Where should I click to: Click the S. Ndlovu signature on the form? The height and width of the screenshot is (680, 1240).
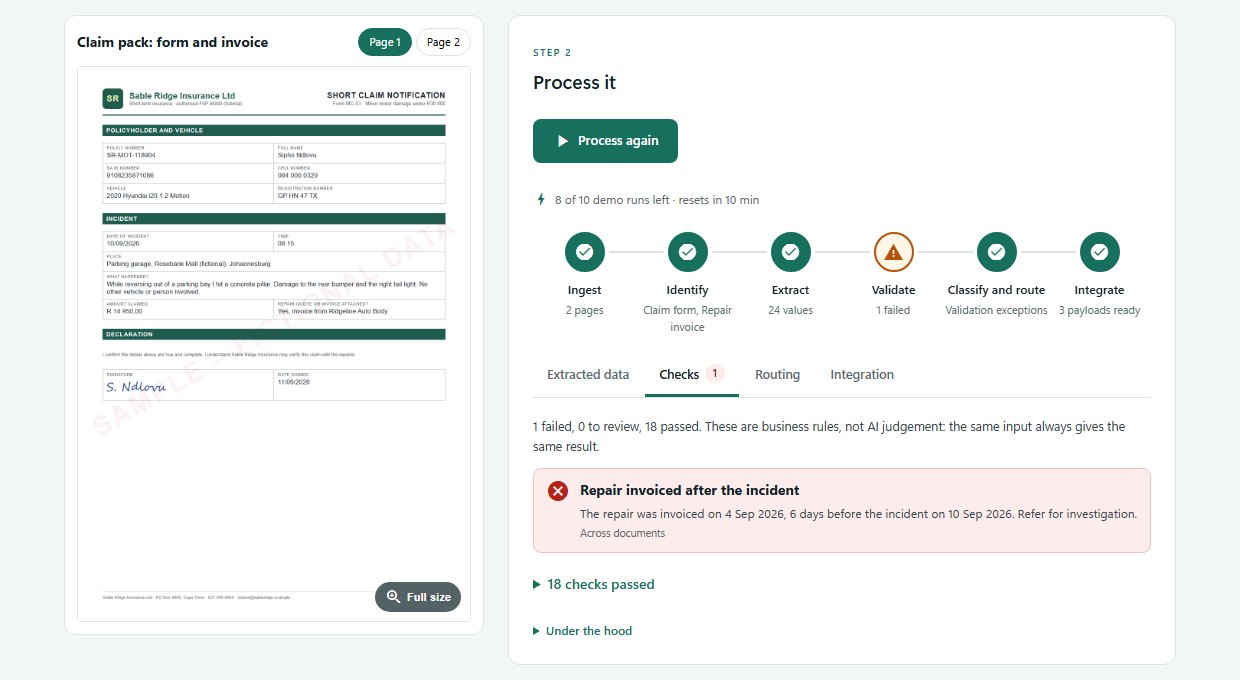[x=135, y=387]
